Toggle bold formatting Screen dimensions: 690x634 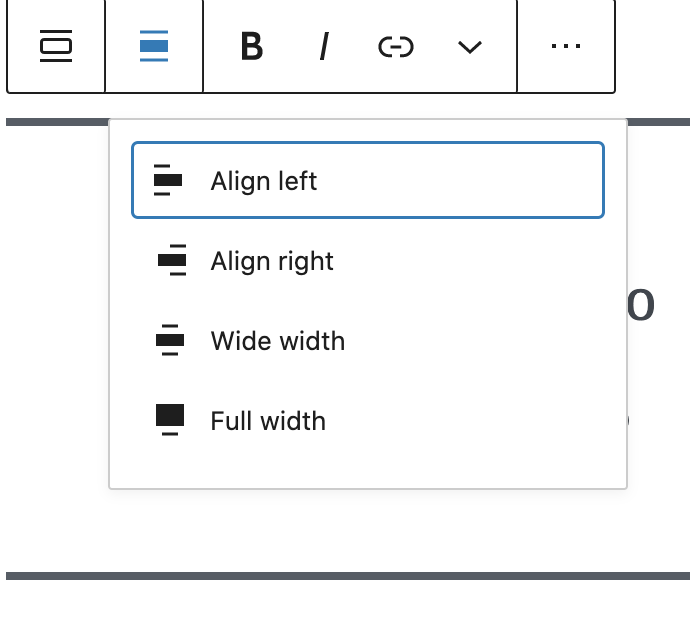click(x=252, y=46)
